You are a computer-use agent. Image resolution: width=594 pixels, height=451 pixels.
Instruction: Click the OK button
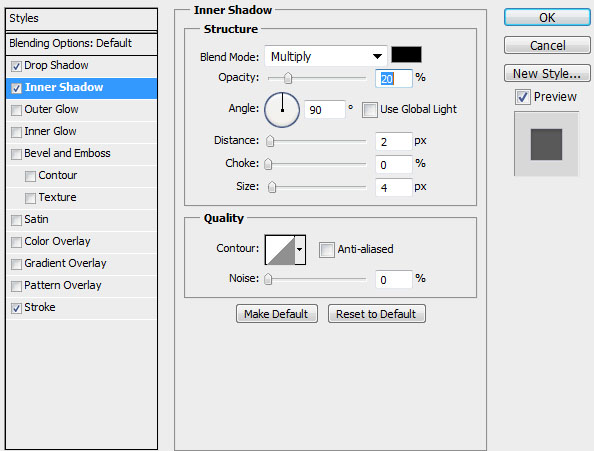pos(547,18)
